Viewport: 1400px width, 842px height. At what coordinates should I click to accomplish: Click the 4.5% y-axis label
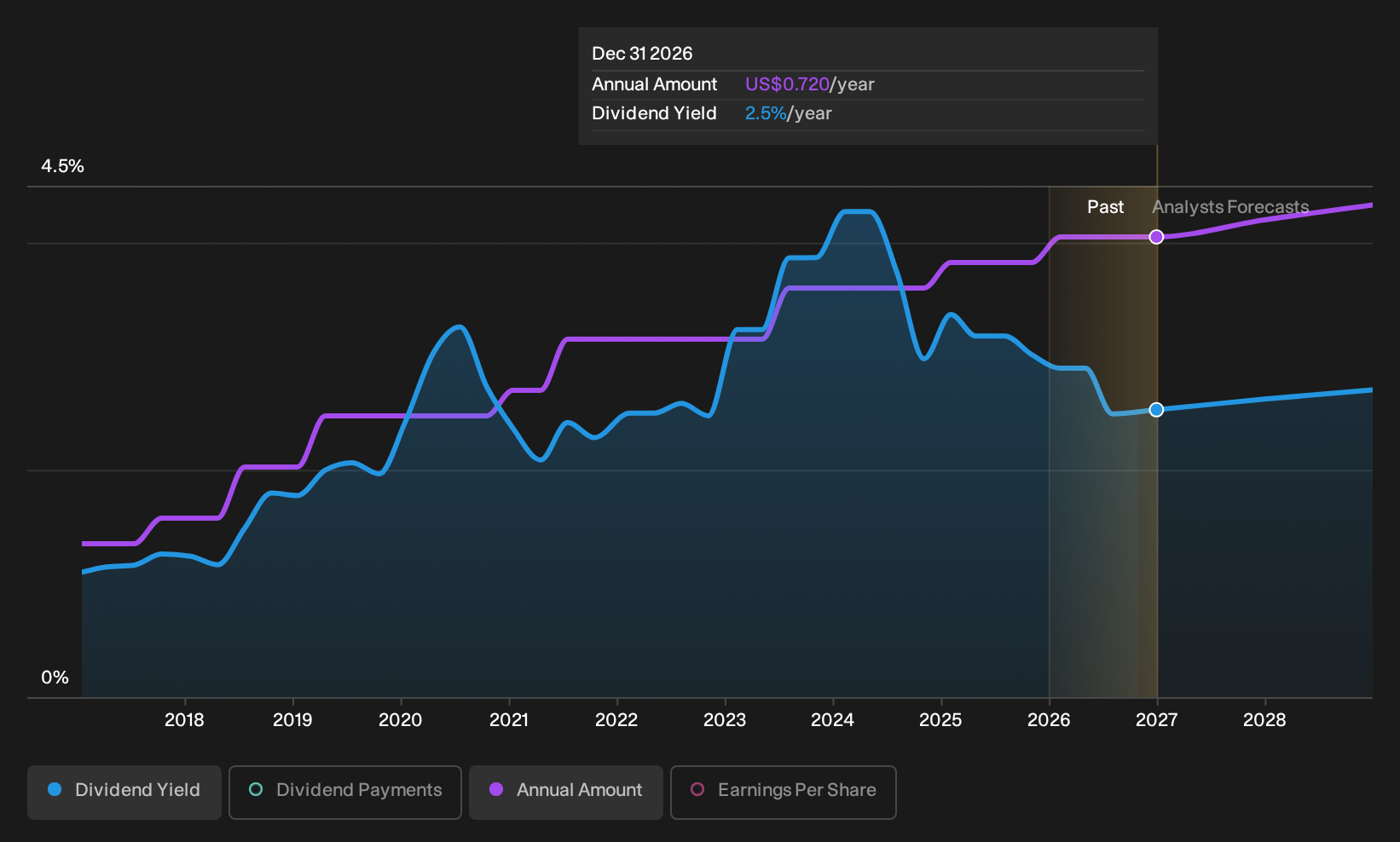click(x=62, y=166)
